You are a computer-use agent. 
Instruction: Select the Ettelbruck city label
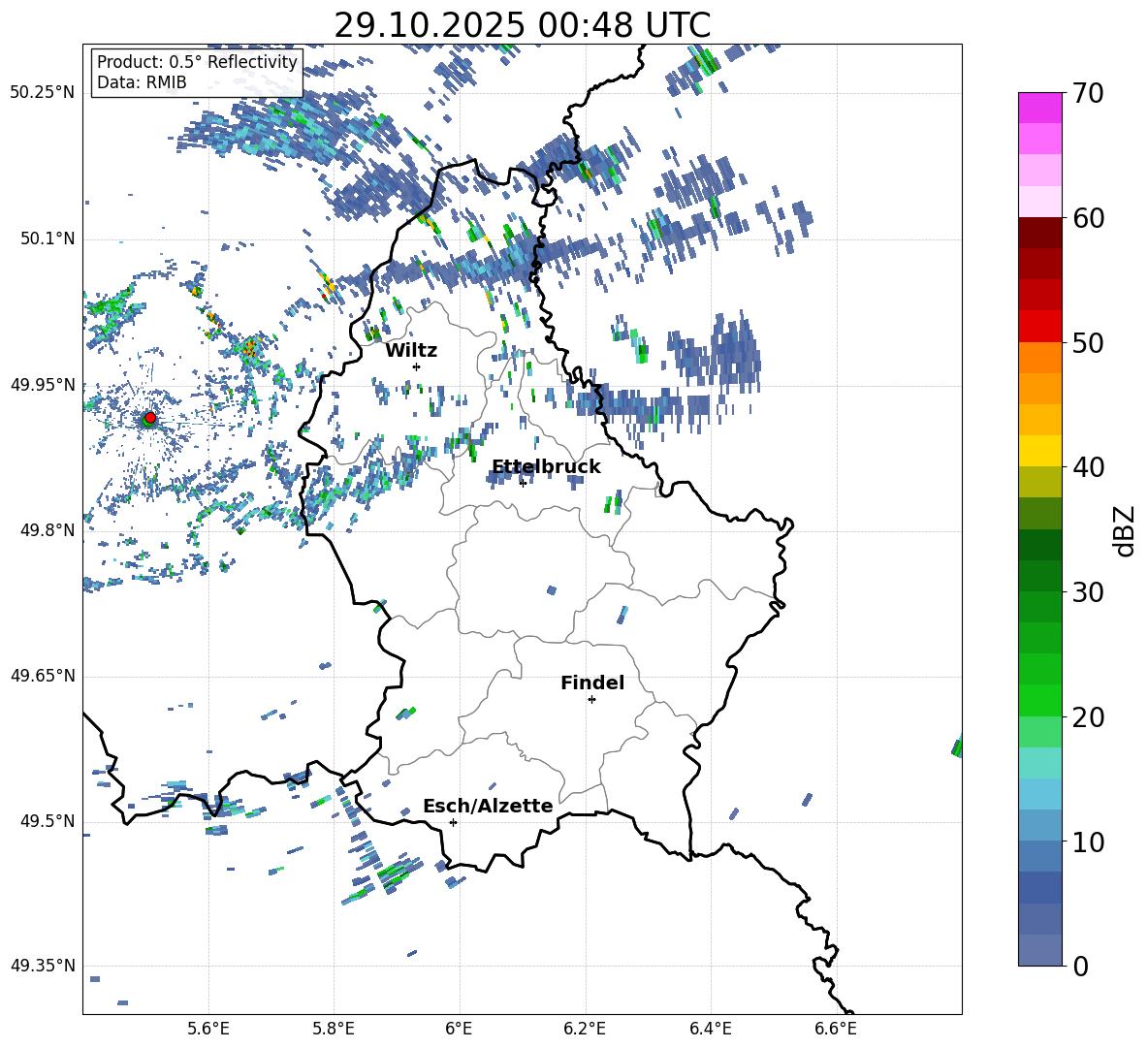[x=546, y=467]
